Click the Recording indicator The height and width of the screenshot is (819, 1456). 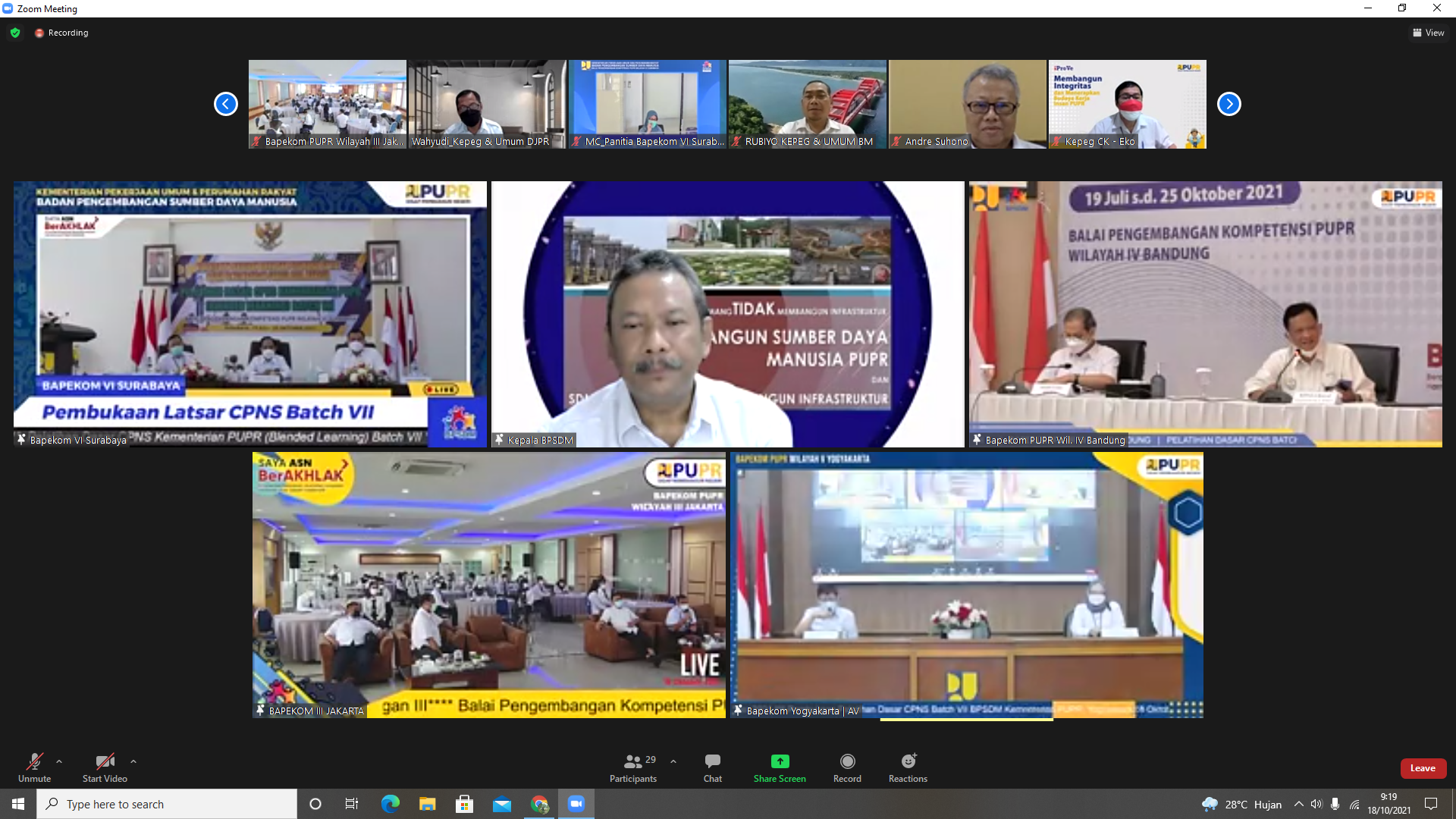pyautogui.click(x=61, y=33)
